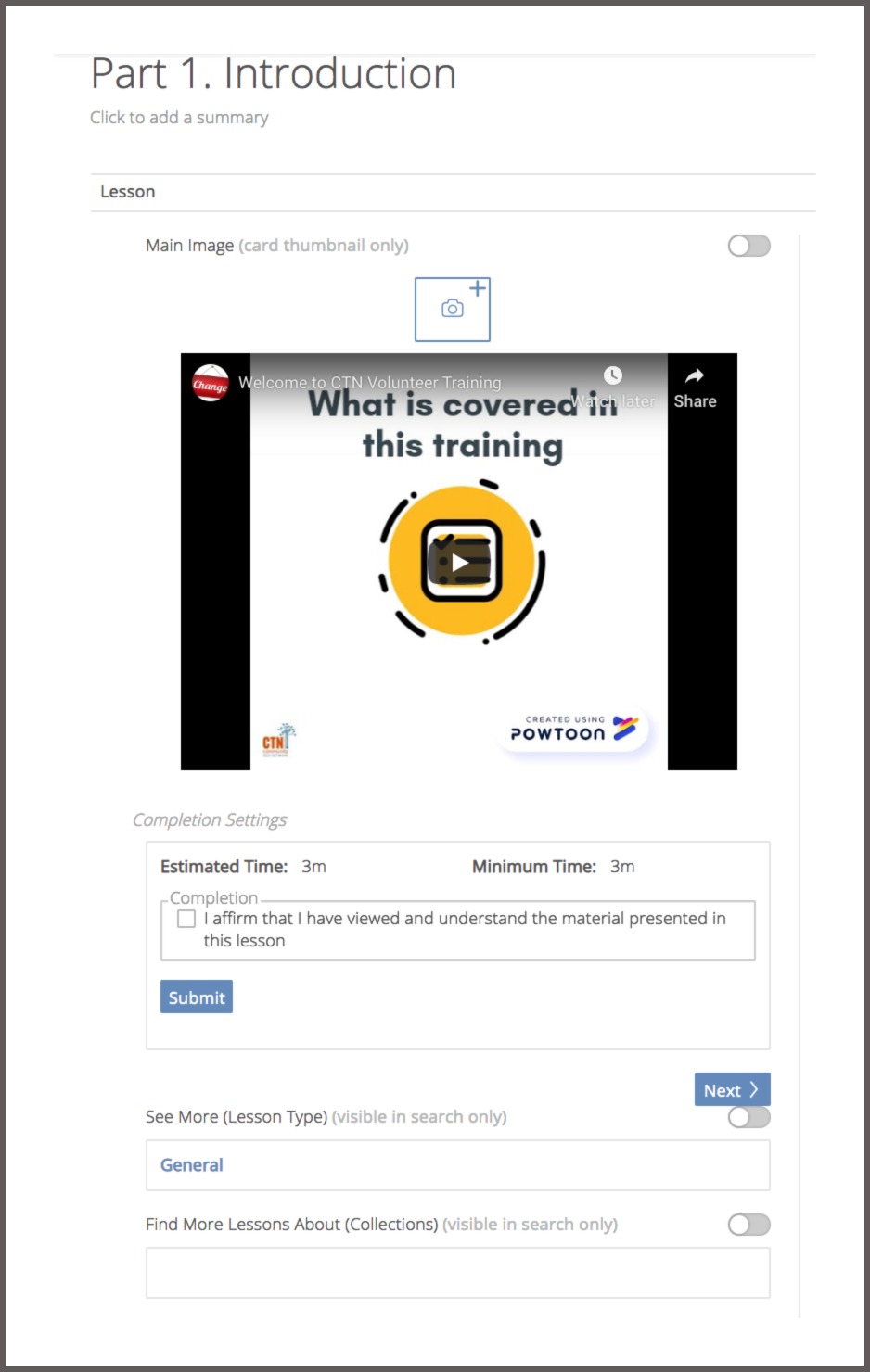870x1372 pixels.
Task: Click the Change channel avatar icon
Action: [211, 384]
